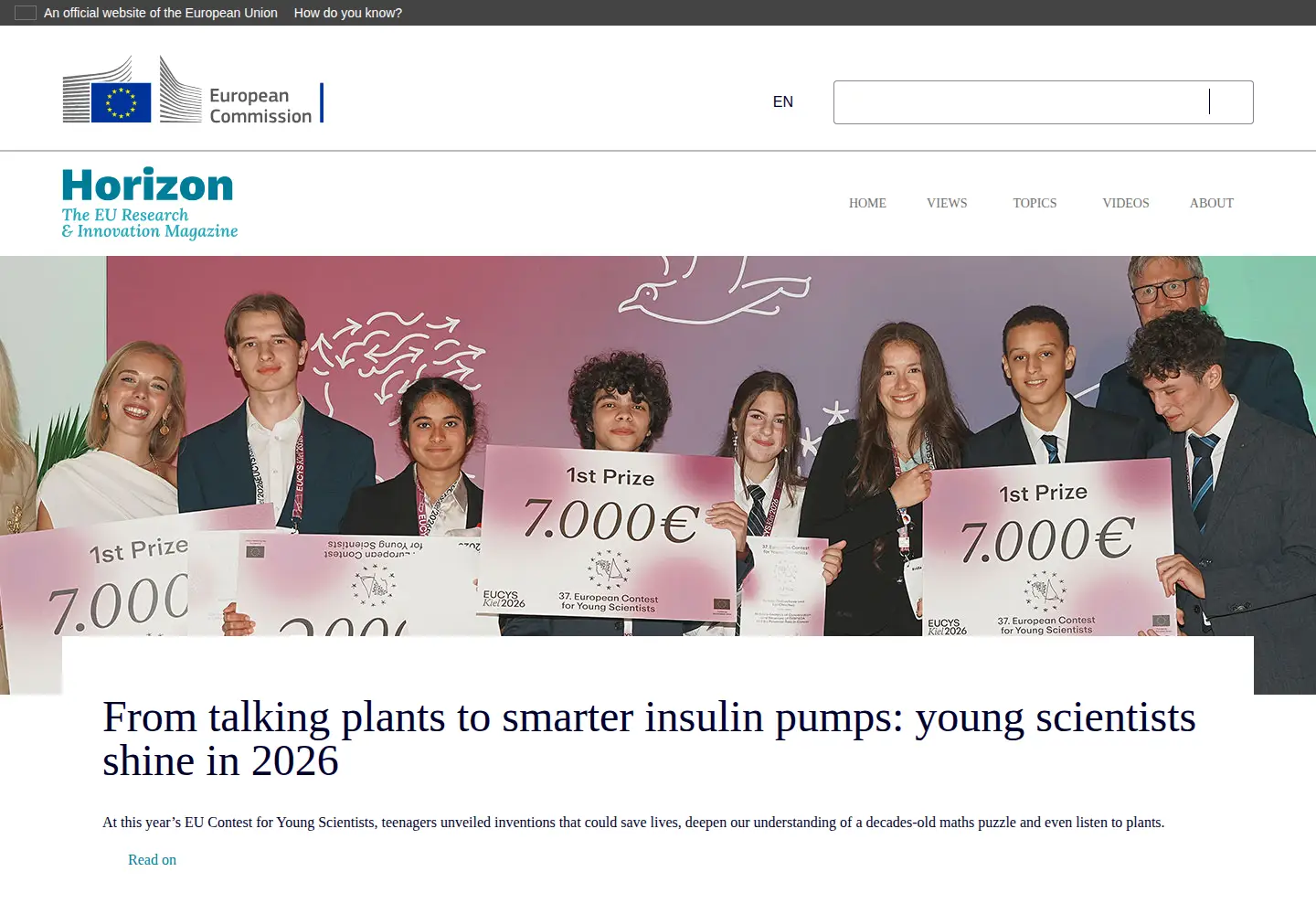Open the EN language selector
Screen dimensions: 1316x914
point(783,101)
